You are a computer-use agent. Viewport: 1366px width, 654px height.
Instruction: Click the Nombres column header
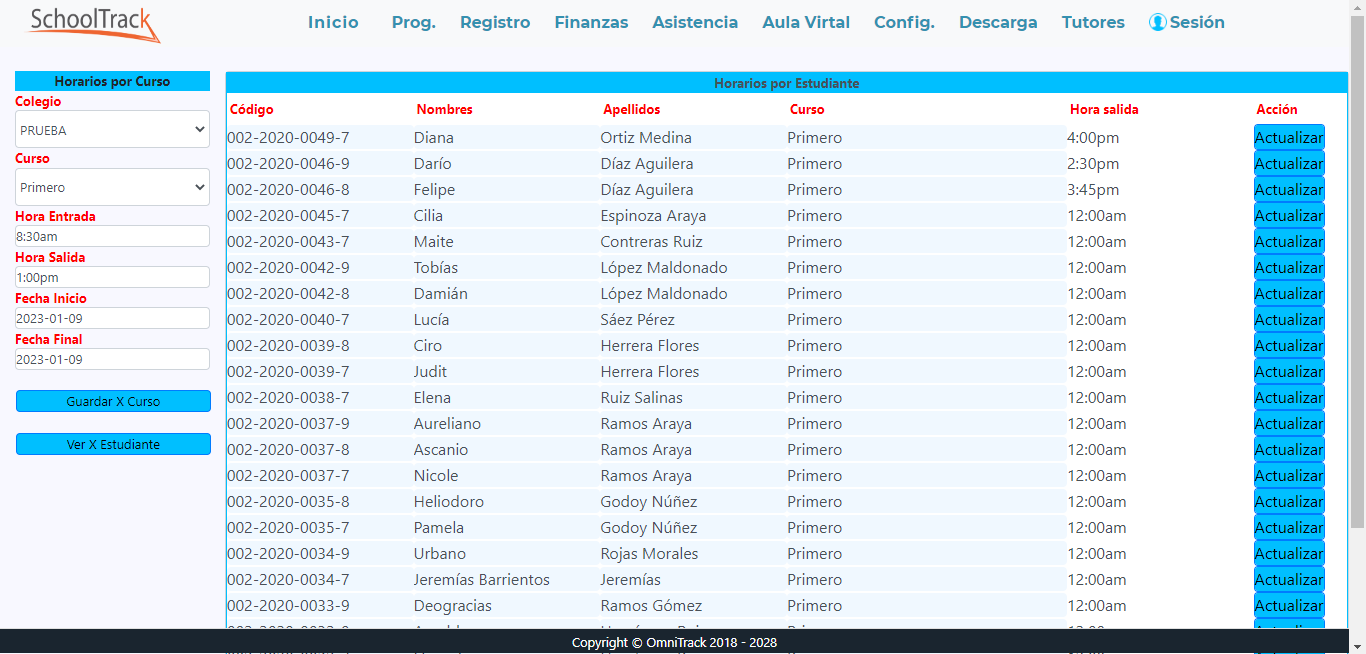click(445, 110)
